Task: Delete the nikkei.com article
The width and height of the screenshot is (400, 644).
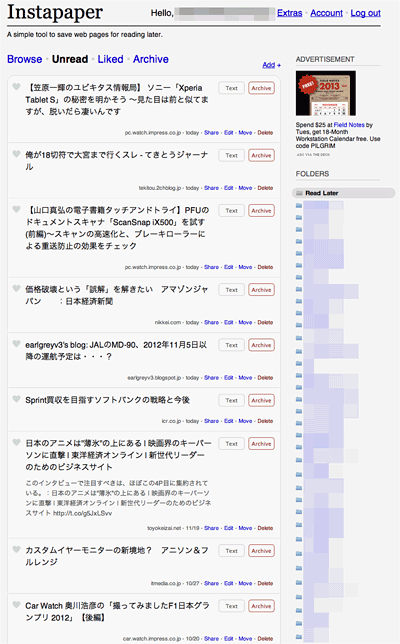Action: 265,323
